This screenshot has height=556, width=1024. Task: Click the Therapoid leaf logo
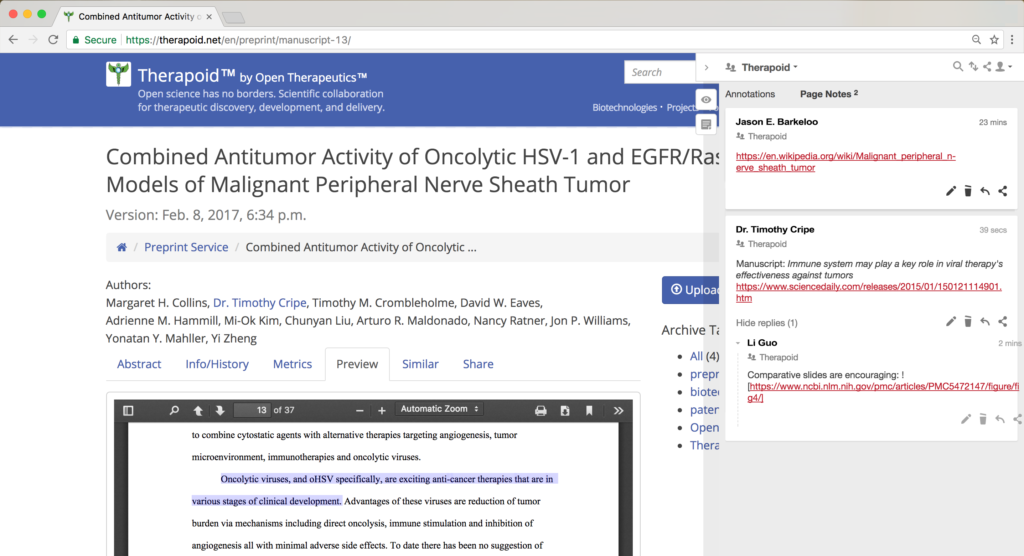(x=118, y=74)
